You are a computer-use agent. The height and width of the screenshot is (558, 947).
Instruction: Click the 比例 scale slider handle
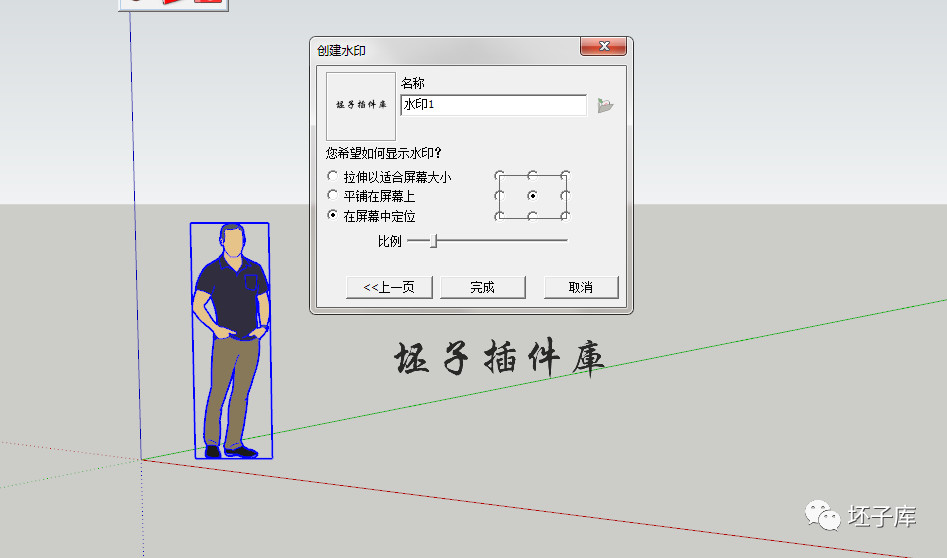point(434,241)
